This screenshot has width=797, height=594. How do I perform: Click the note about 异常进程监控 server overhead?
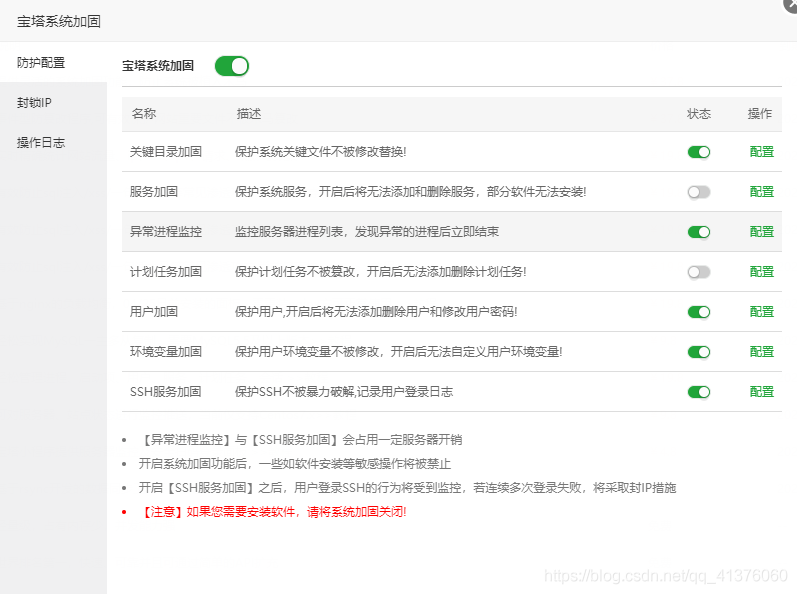click(300, 440)
